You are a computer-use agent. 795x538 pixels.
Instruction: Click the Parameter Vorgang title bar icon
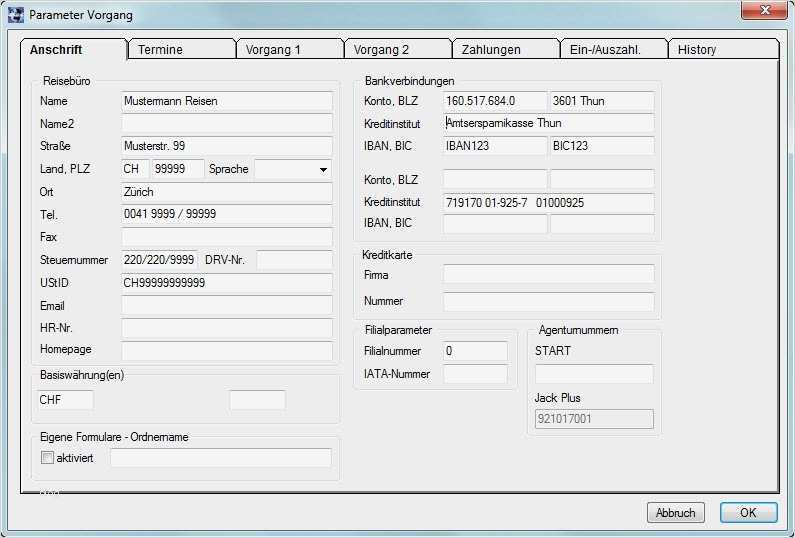point(16,15)
